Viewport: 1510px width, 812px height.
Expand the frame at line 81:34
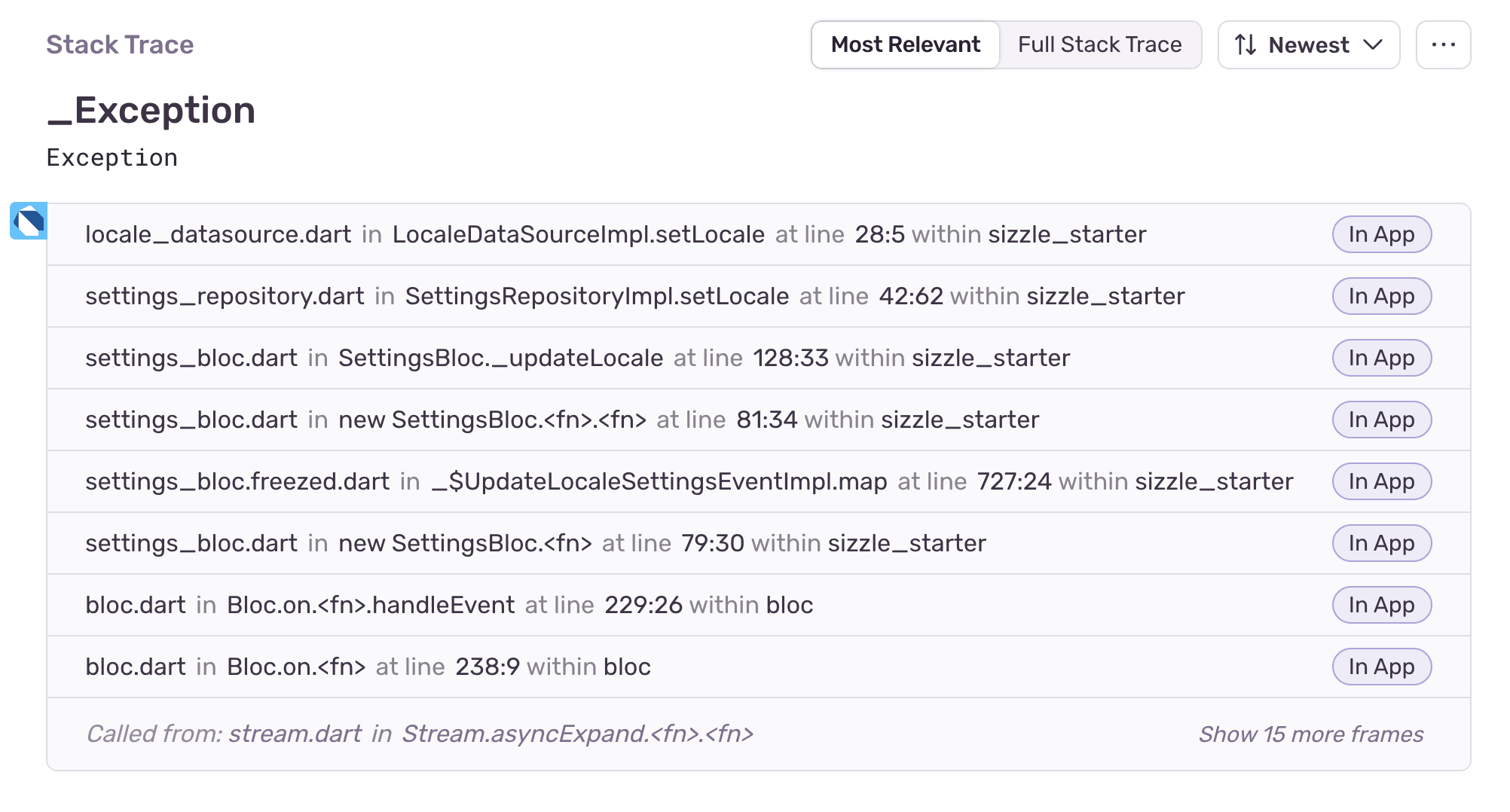click(766, 420)
